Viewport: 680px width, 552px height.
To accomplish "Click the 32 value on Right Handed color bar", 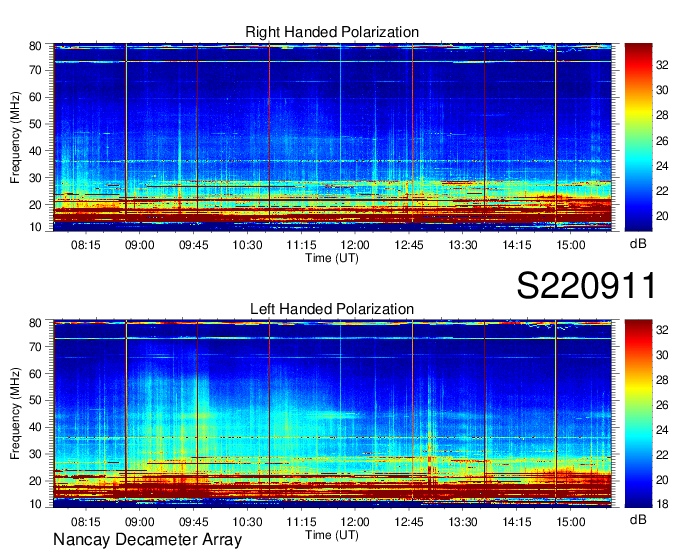I will click(x=662, y=65).
